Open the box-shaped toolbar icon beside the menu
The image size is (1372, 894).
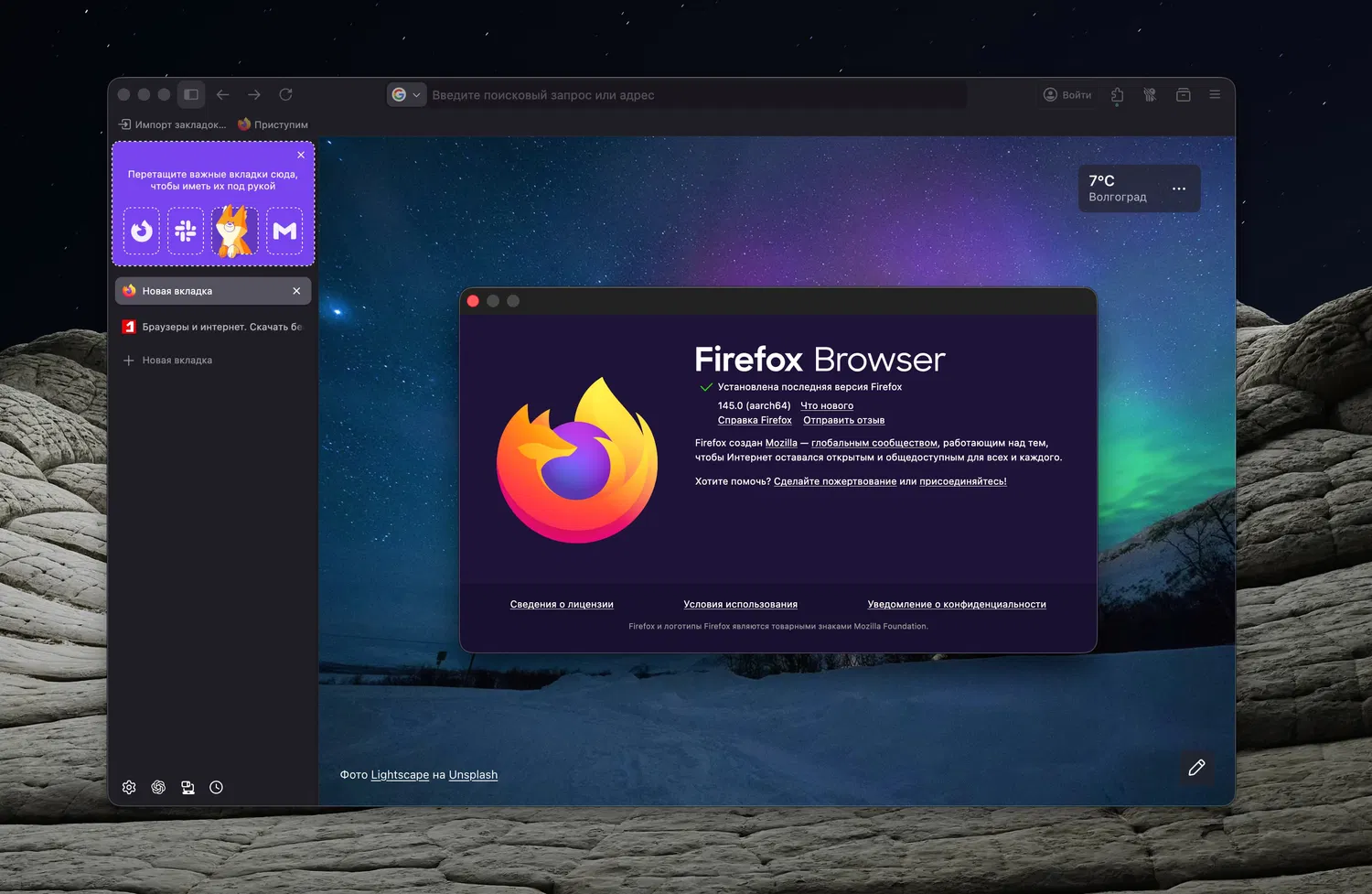[1183, 95]
